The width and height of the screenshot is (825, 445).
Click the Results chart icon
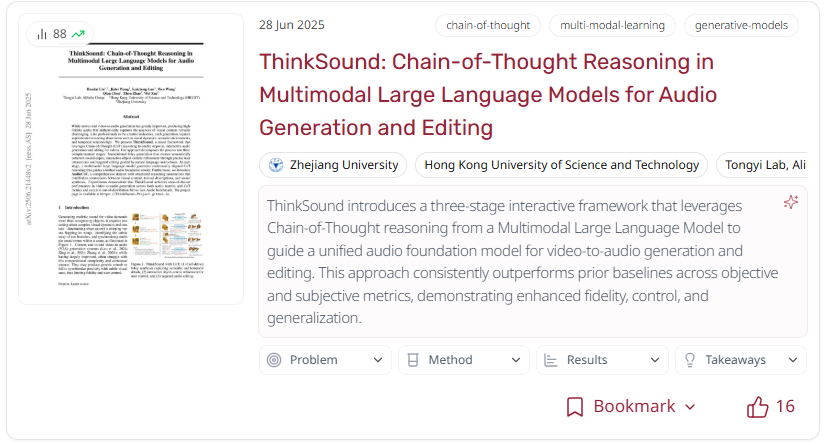(x=551, y=360)
